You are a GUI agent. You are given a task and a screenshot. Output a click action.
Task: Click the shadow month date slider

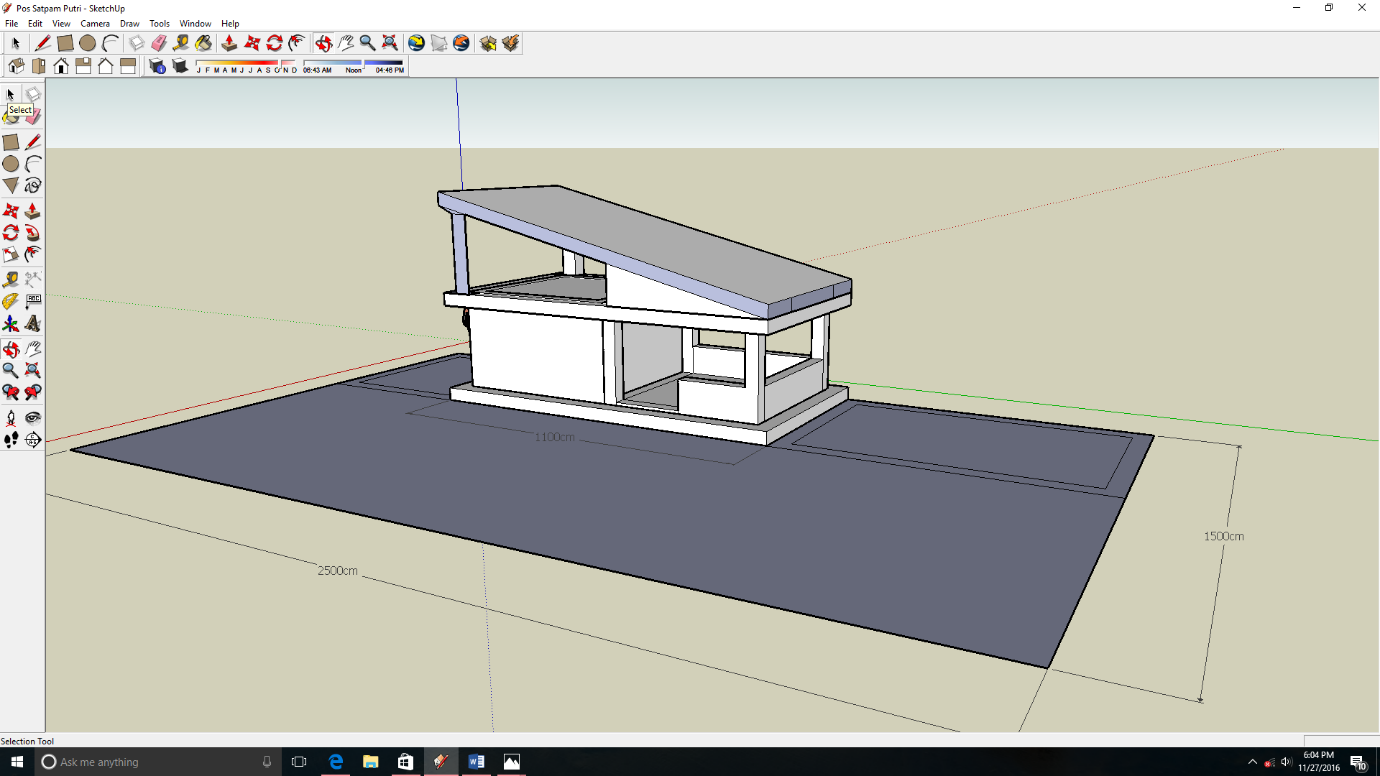click(x=246, y=63)
